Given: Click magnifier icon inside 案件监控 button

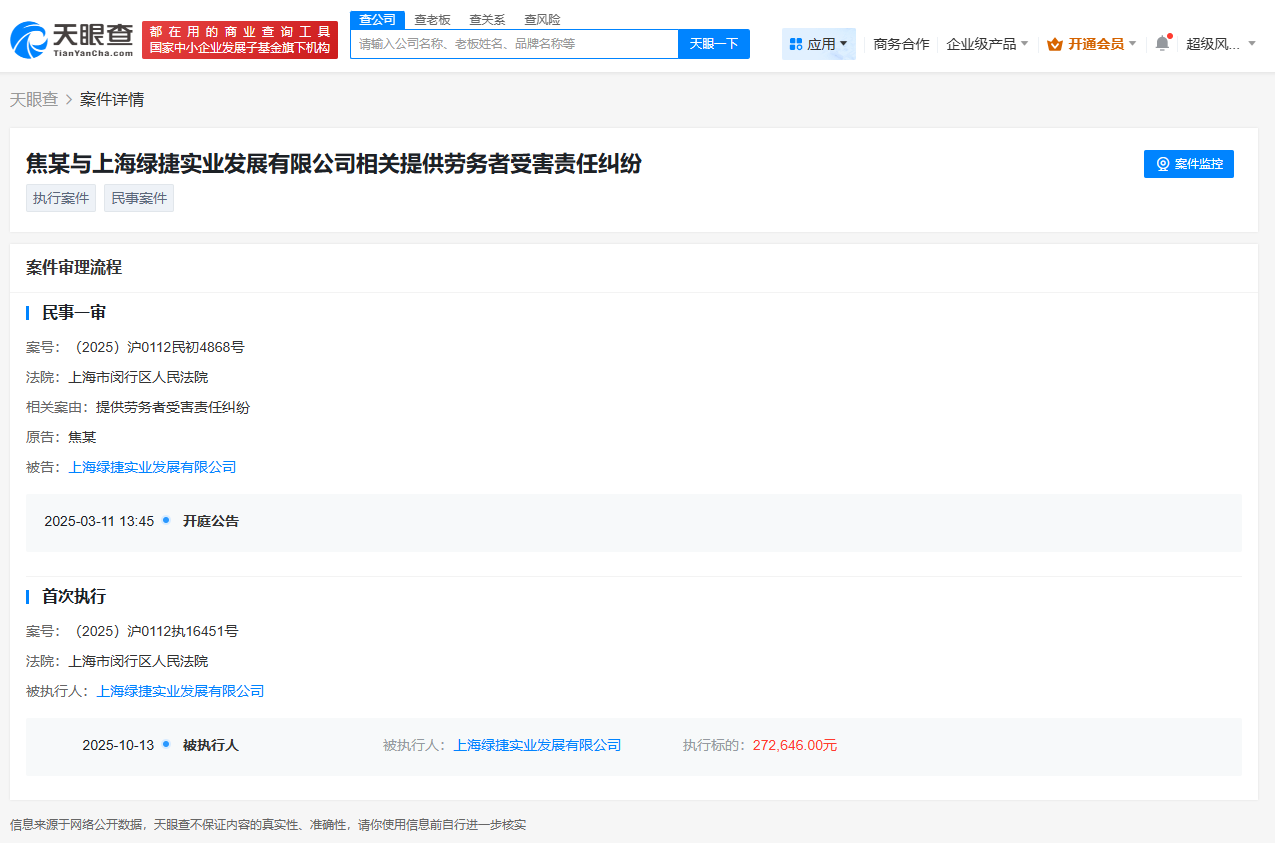Looking at the screenshot, I should point(1162,163).
